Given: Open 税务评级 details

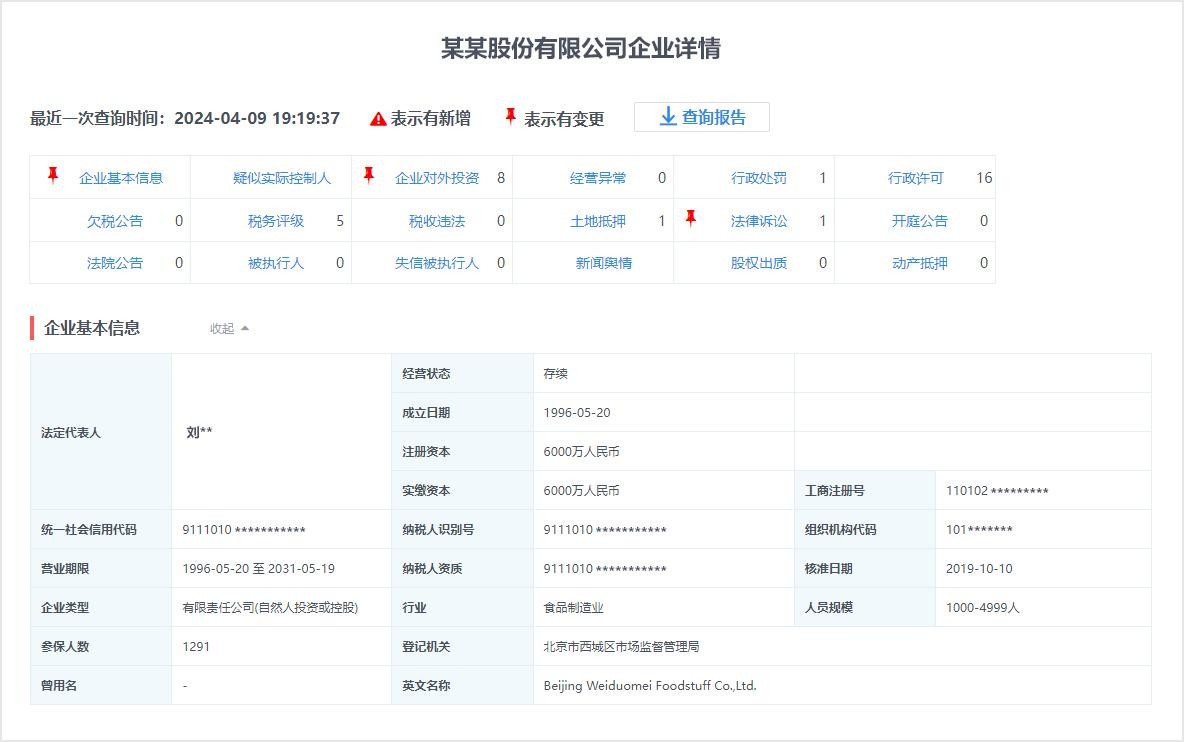Looking at the screenshot, I should [276, 221].
